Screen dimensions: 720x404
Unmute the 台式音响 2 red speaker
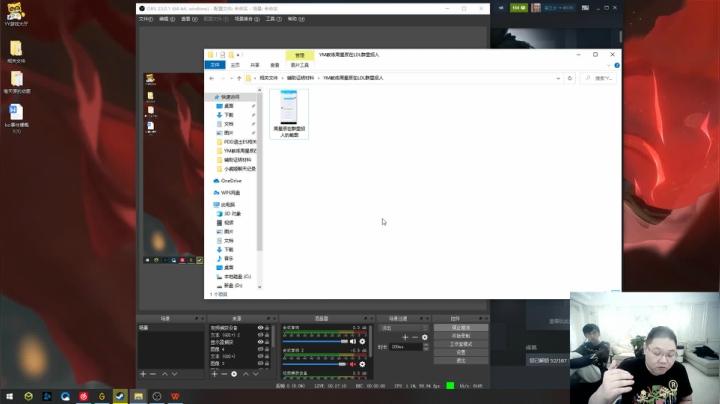[353, 364]
